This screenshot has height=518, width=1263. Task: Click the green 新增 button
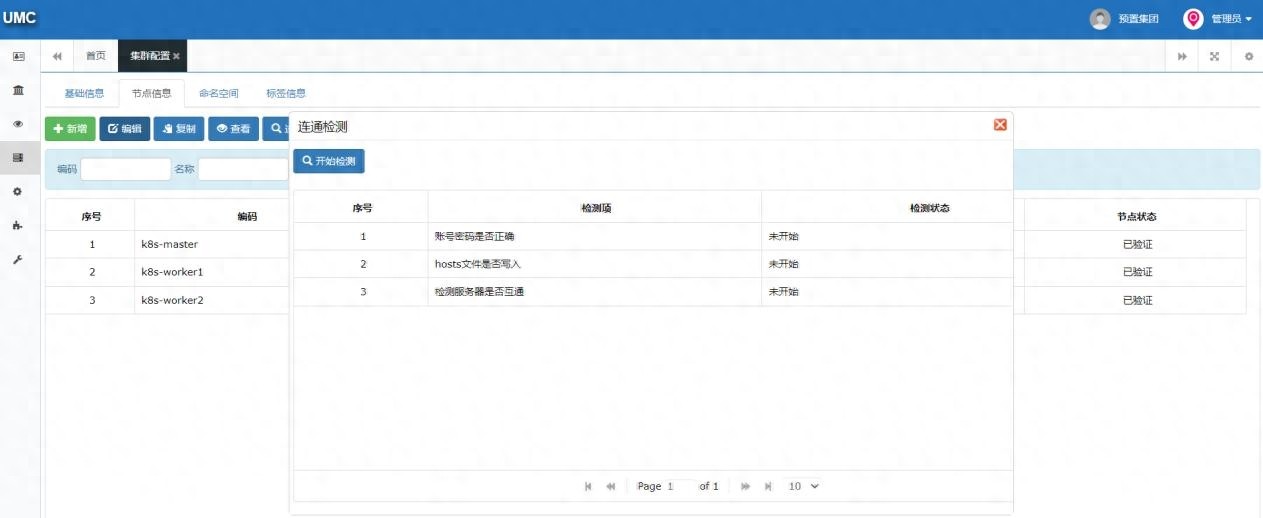coord(70,129)
